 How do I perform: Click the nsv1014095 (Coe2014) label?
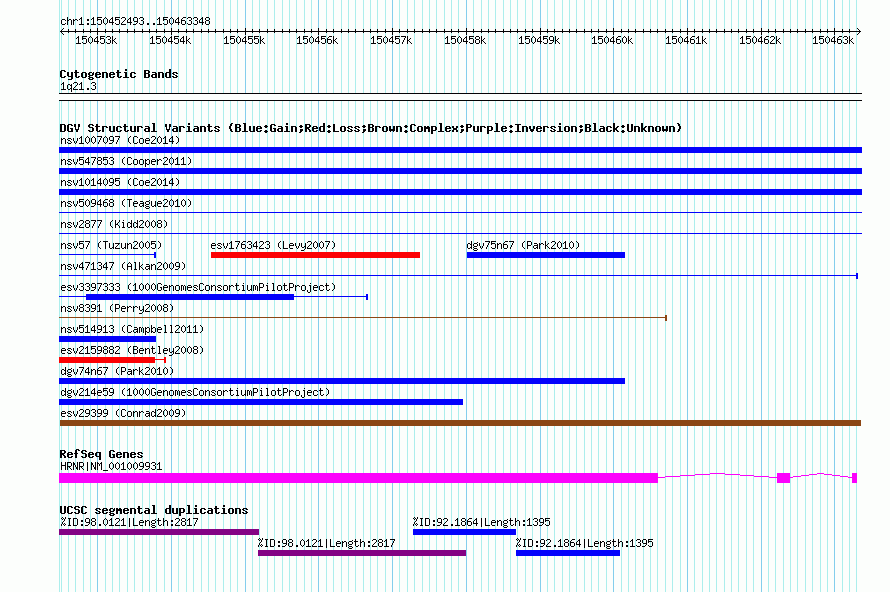pos(120,182)
